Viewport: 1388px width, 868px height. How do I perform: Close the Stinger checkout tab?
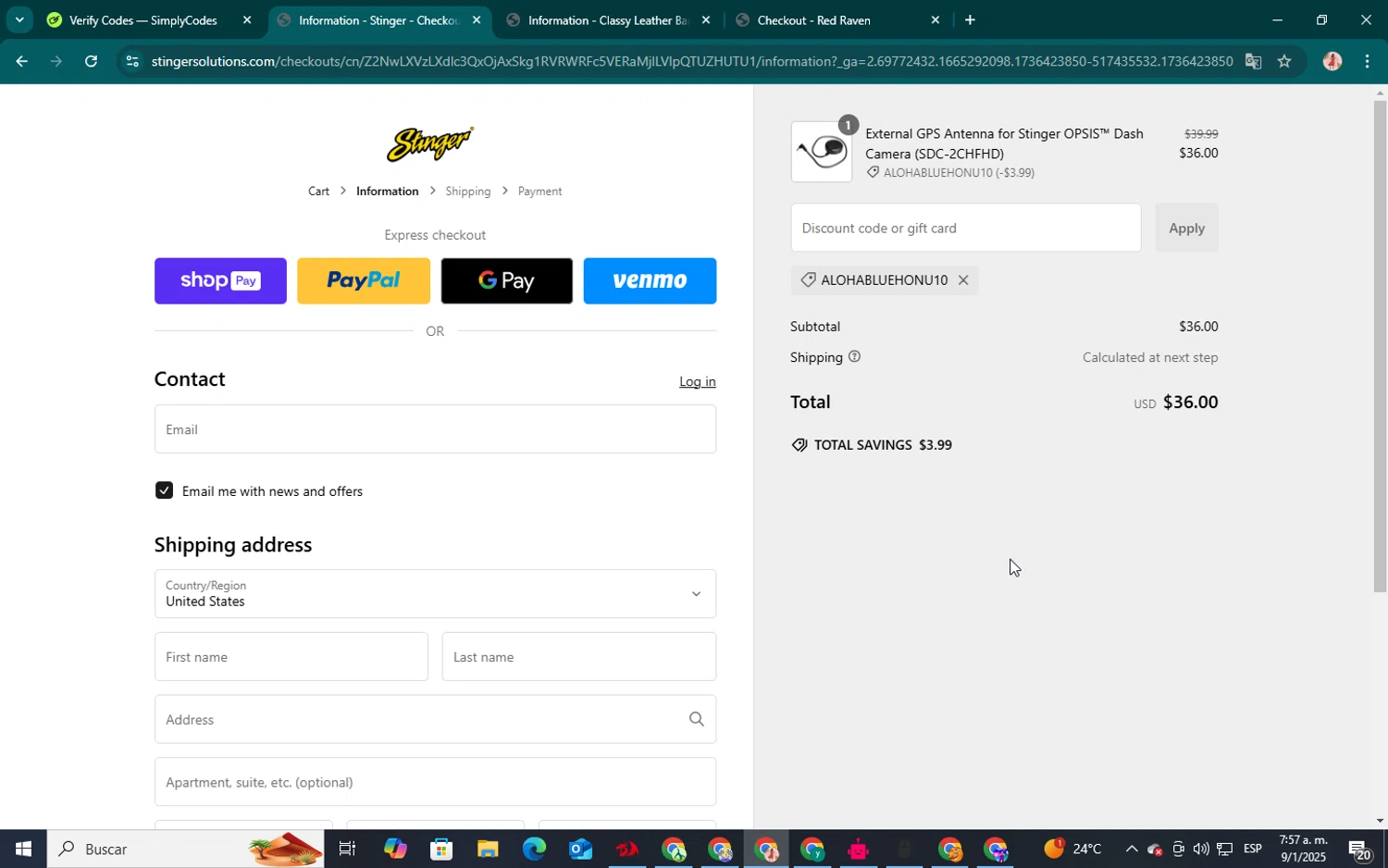point(477,20)
